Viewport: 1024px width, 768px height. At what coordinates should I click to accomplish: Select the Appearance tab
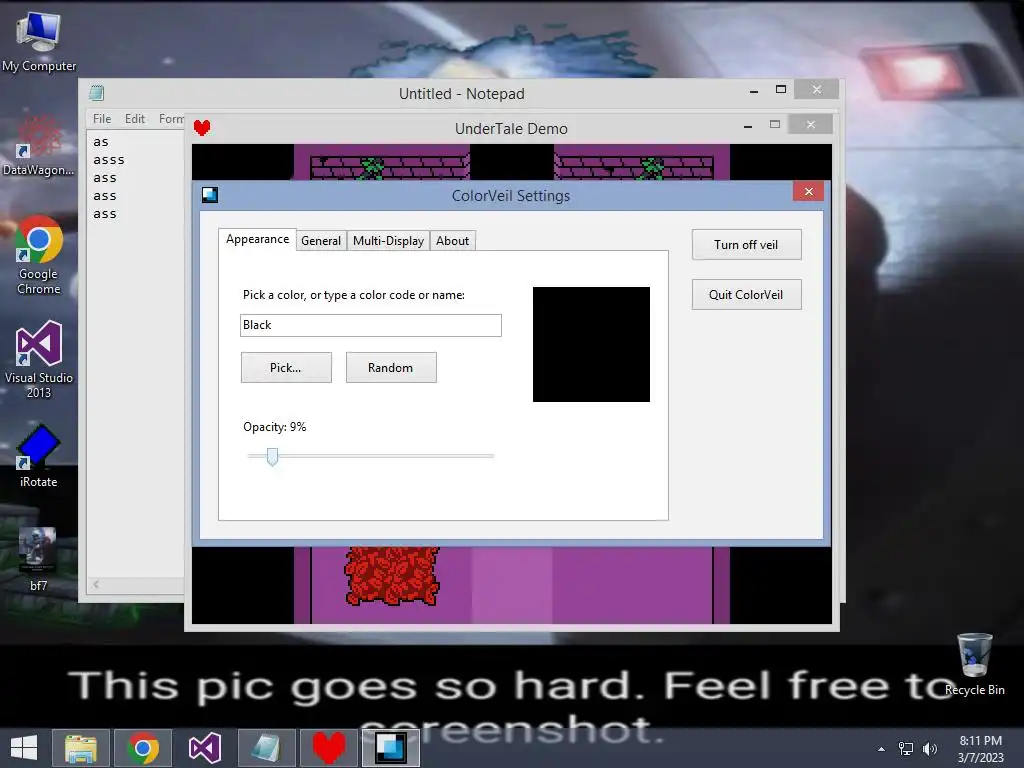tap(257, 240)
